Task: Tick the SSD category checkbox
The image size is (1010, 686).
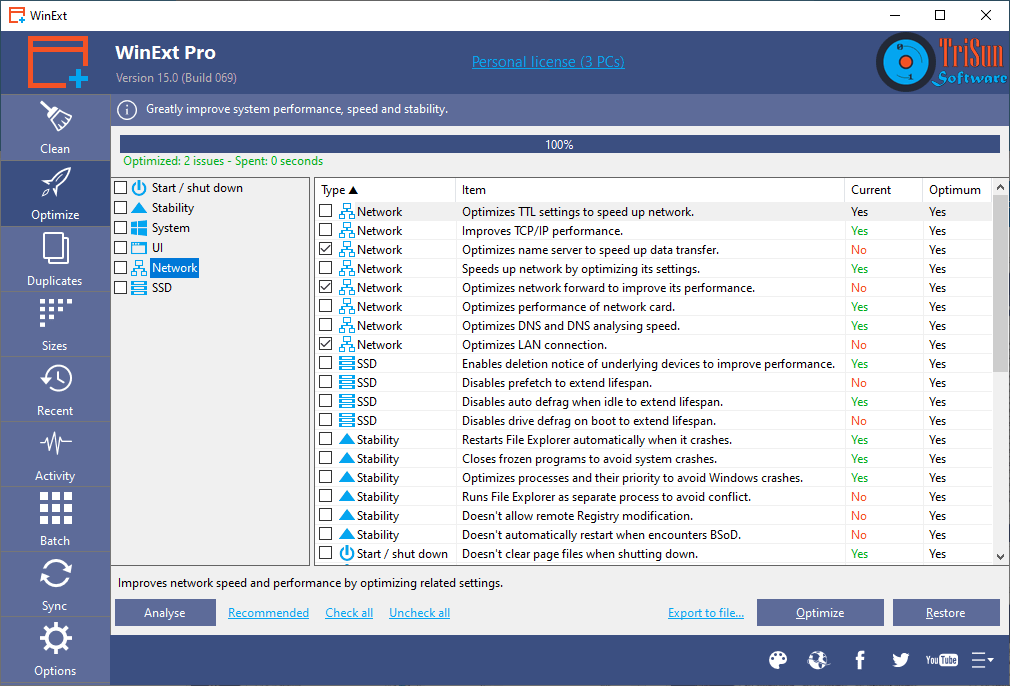Action: [x=120, y=288]
